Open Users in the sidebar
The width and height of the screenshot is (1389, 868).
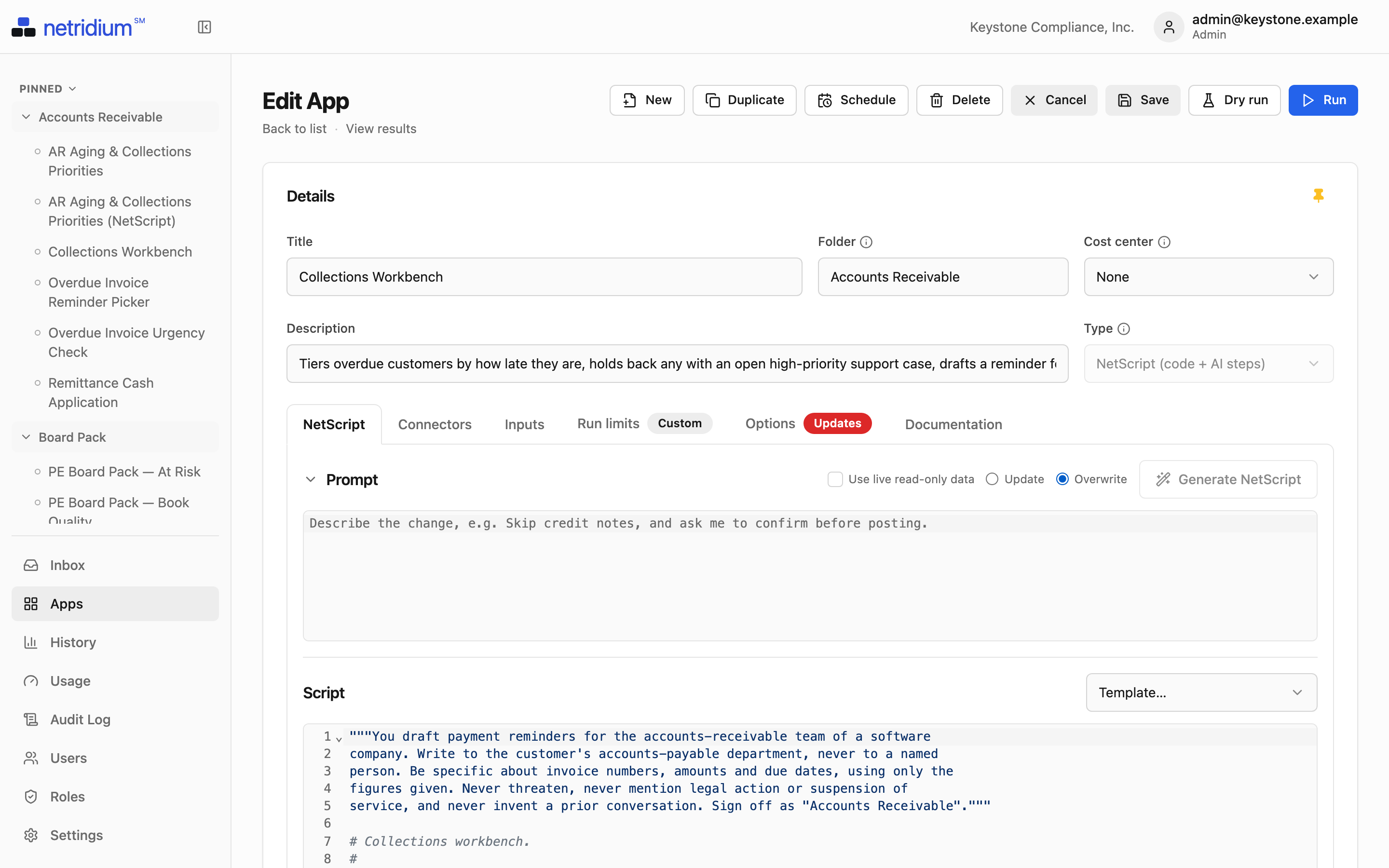click(115, 758)
